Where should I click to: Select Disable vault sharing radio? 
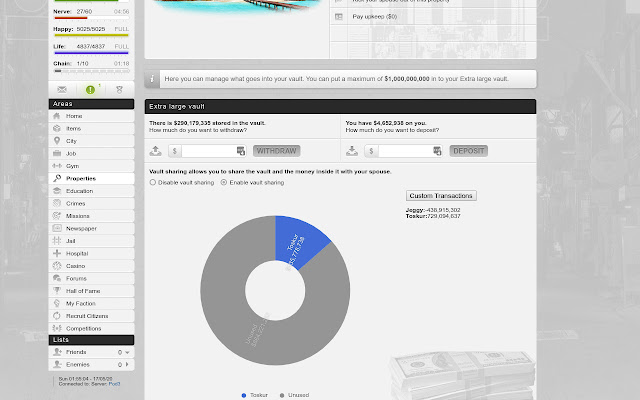click(153, 182)
